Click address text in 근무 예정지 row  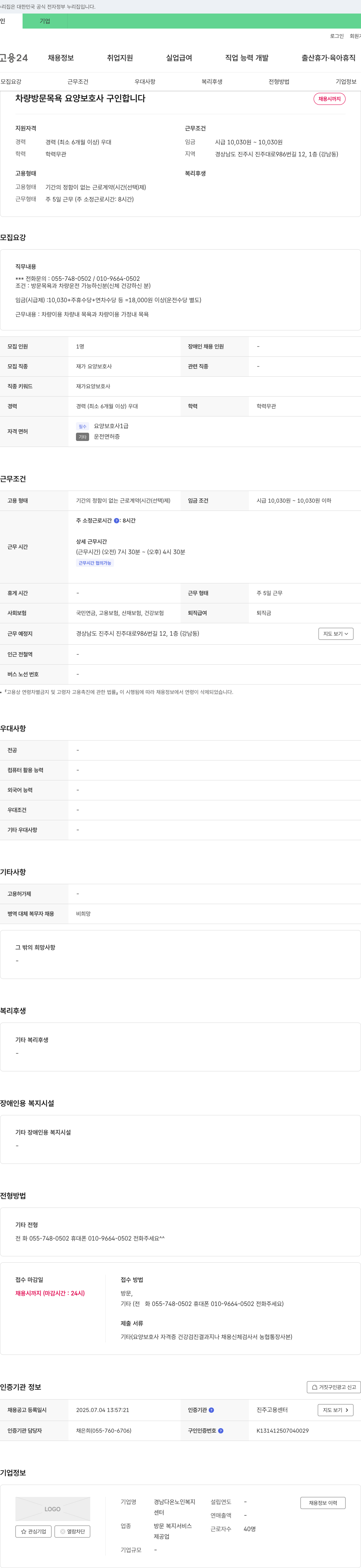[x=138, y=634]
